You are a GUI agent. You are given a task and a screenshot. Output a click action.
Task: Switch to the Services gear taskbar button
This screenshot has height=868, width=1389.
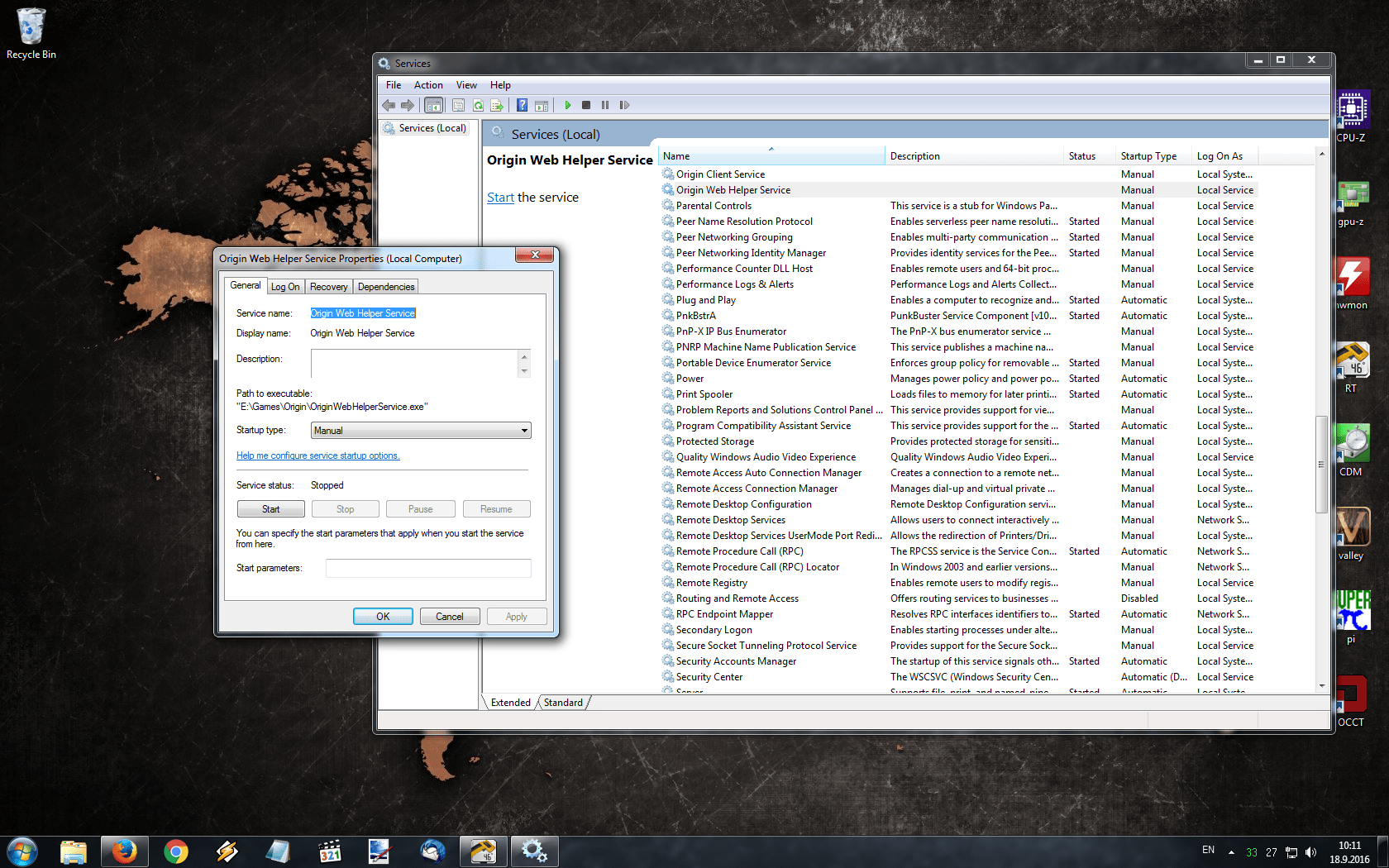[534, 851]
